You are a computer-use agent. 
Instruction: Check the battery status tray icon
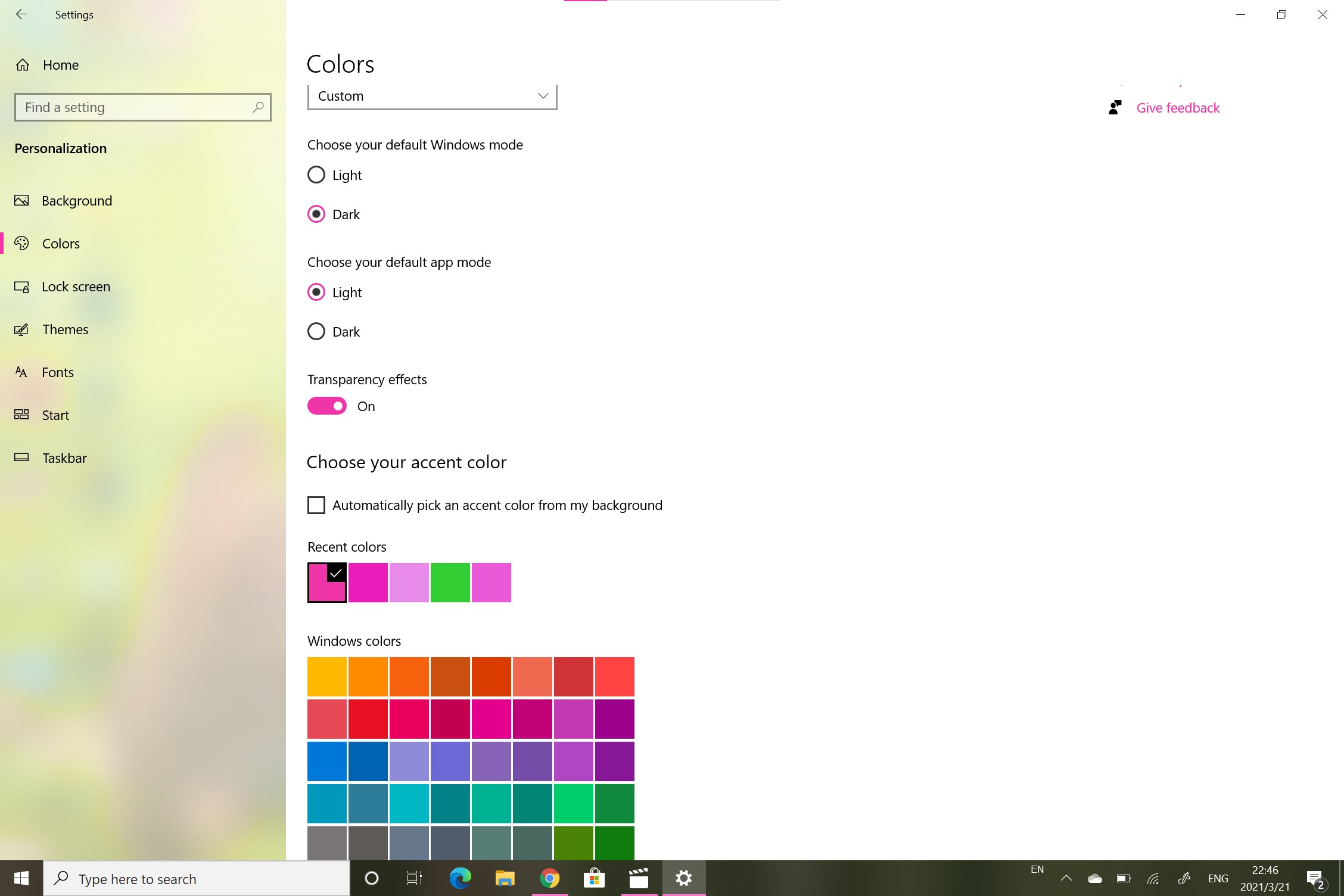[1124, 878]
